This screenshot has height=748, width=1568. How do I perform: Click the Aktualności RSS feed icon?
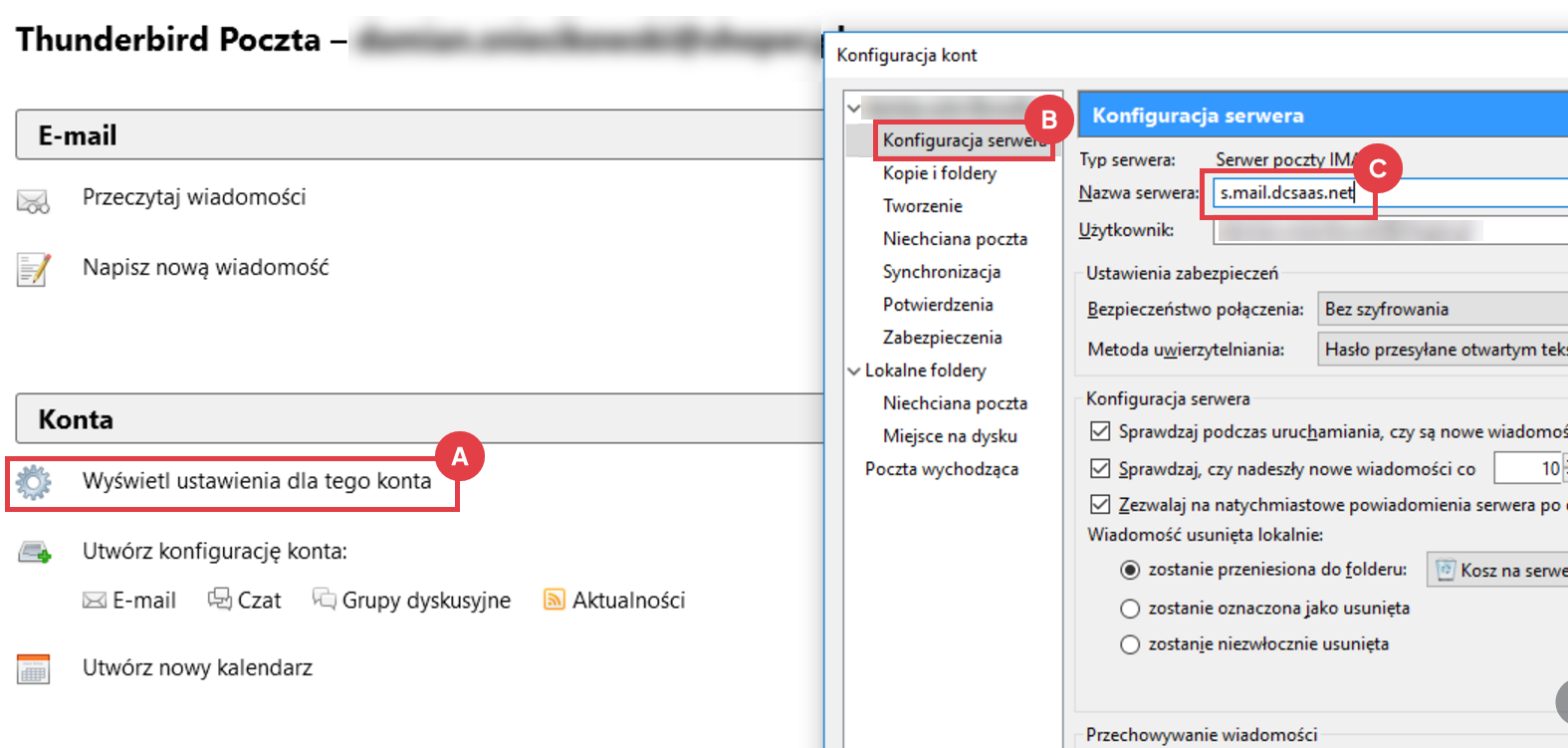554,600
